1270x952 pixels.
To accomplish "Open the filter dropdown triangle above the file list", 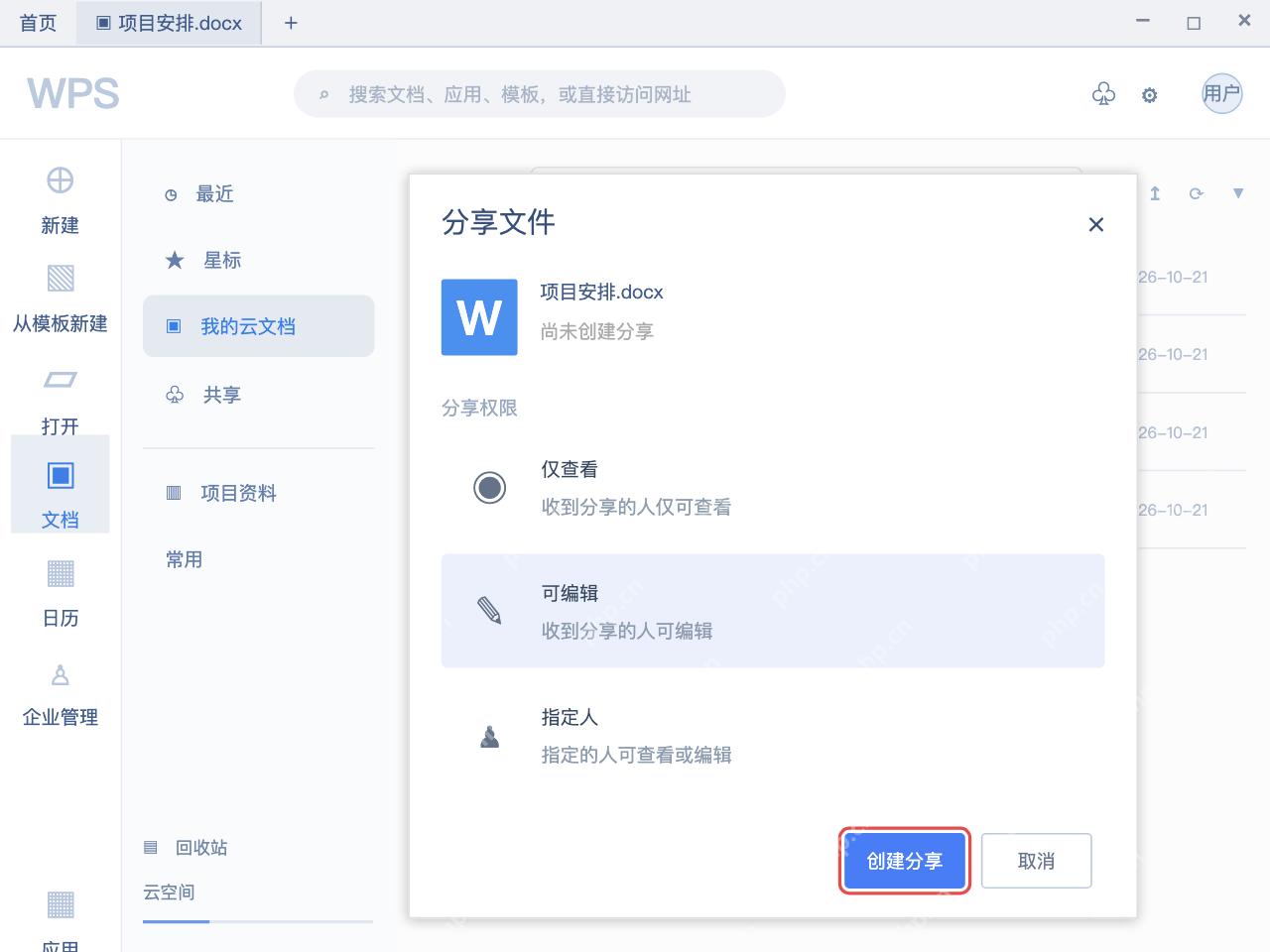I will point(1238,193).
